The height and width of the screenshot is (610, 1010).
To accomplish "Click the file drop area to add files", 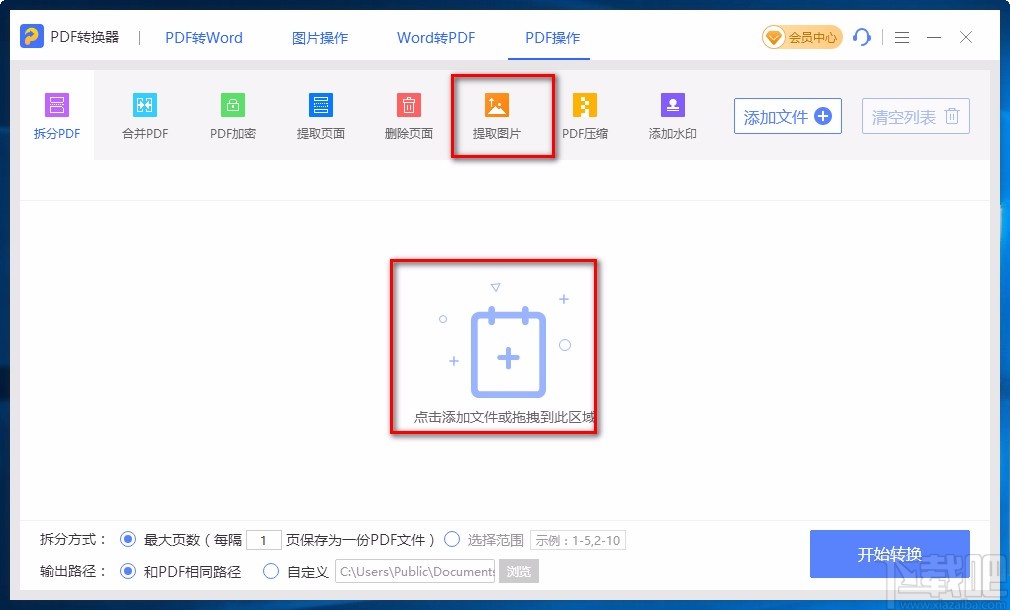I will point(494,355).
